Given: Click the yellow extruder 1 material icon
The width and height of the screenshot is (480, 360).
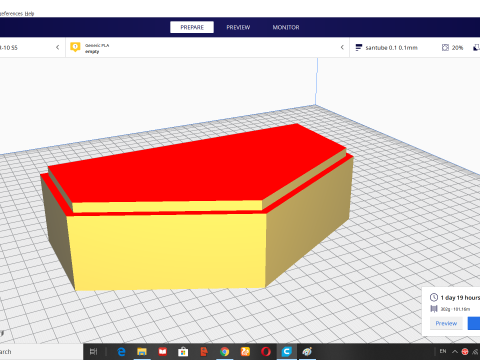Looking at the screenshot, I should point(75,47).
